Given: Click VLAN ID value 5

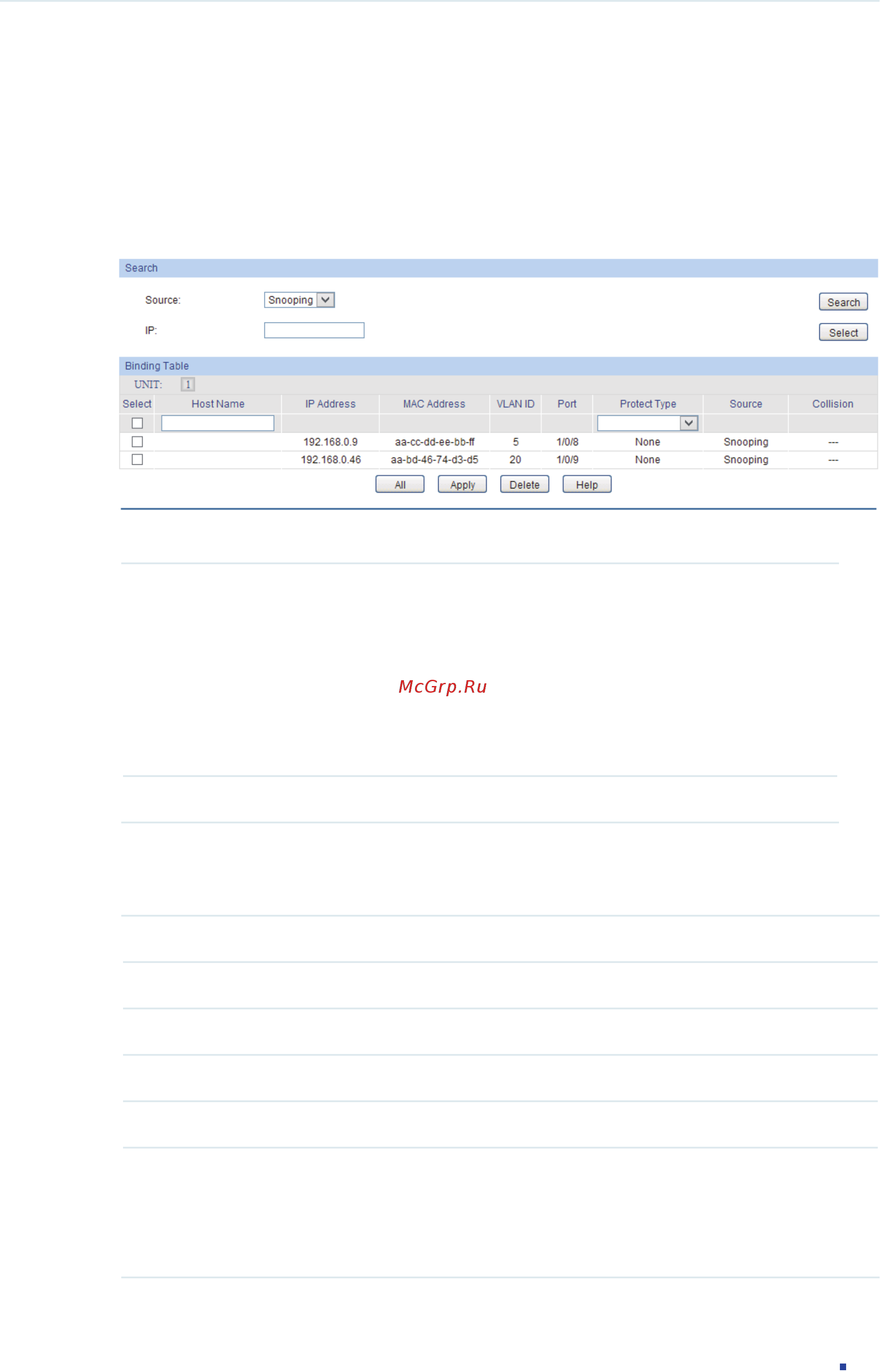Looking at the screenshot, I should (x=515, y=442).
